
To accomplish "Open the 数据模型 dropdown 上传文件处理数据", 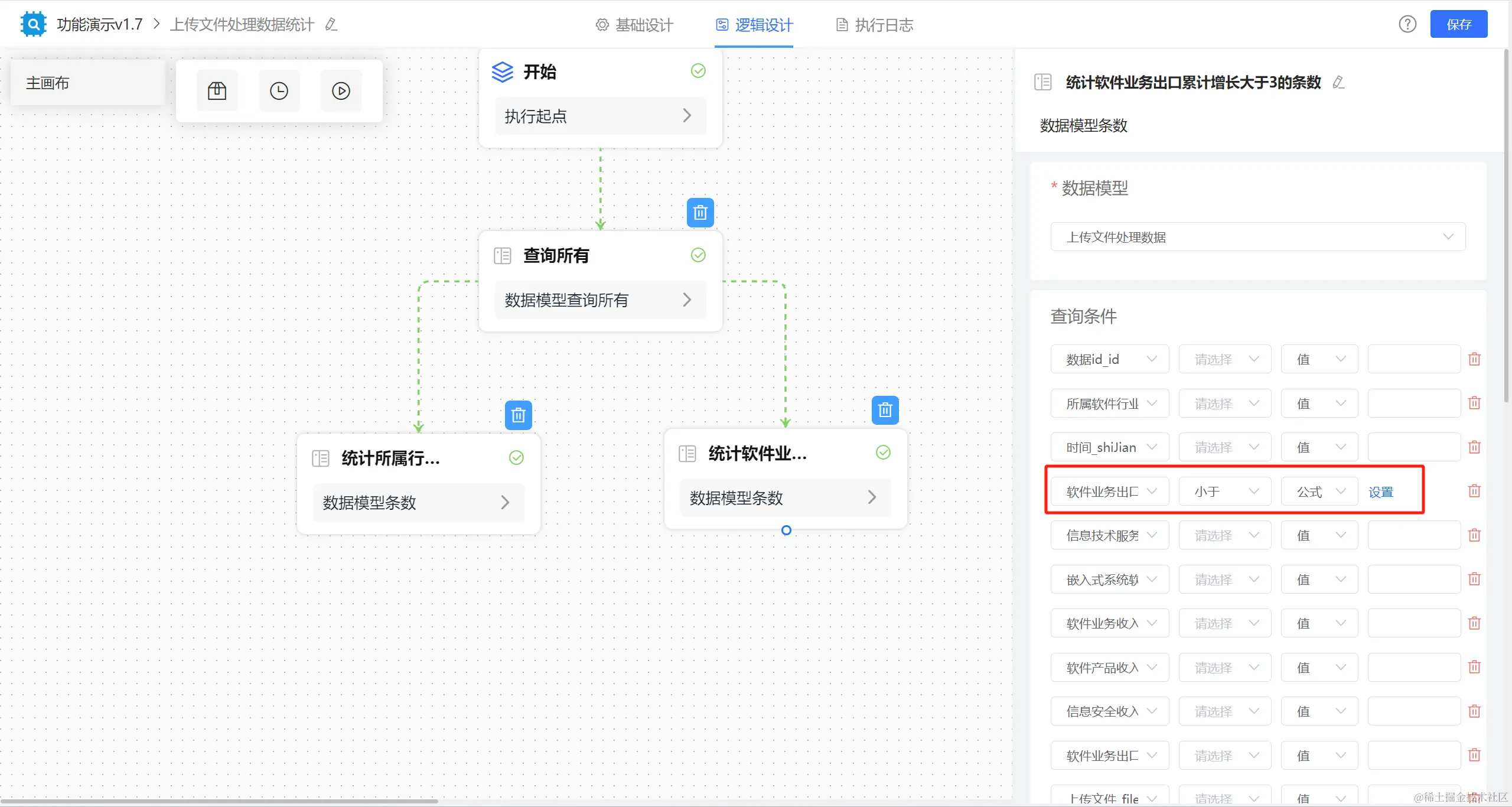I will (1257, 237).
